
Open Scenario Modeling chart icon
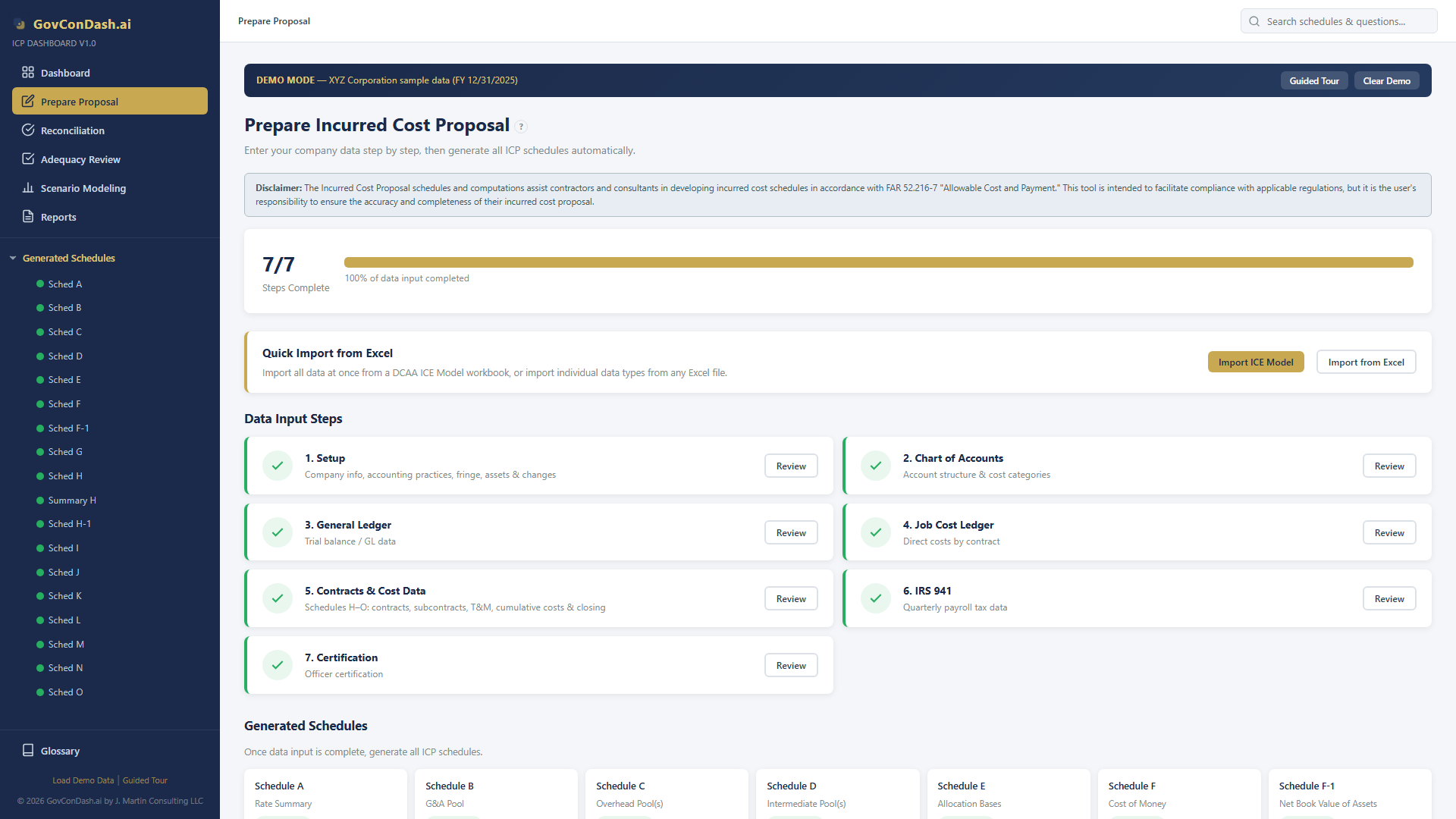coord(28,188)
